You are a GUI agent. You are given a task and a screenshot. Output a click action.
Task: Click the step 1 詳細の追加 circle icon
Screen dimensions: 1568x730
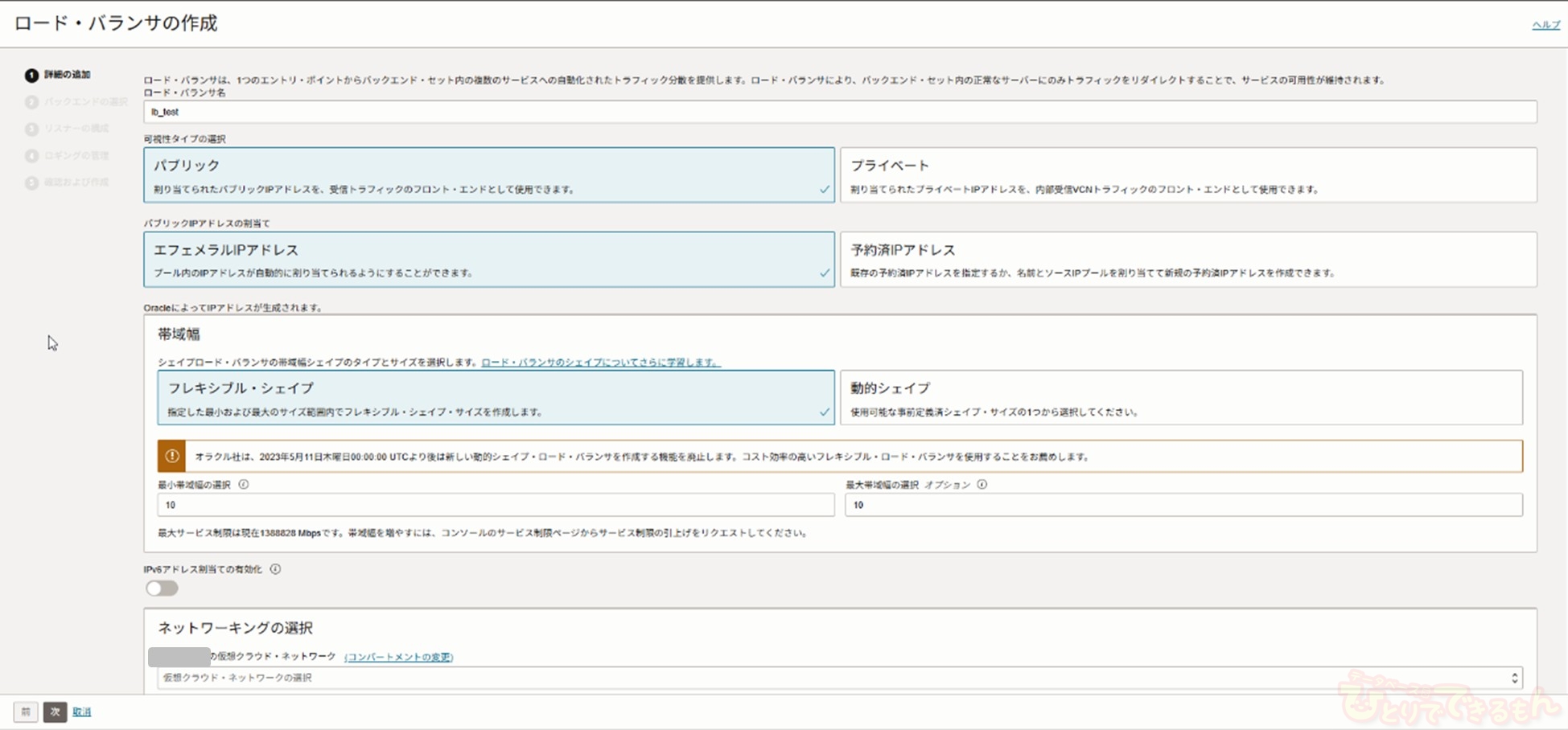[x=31, y=75]
